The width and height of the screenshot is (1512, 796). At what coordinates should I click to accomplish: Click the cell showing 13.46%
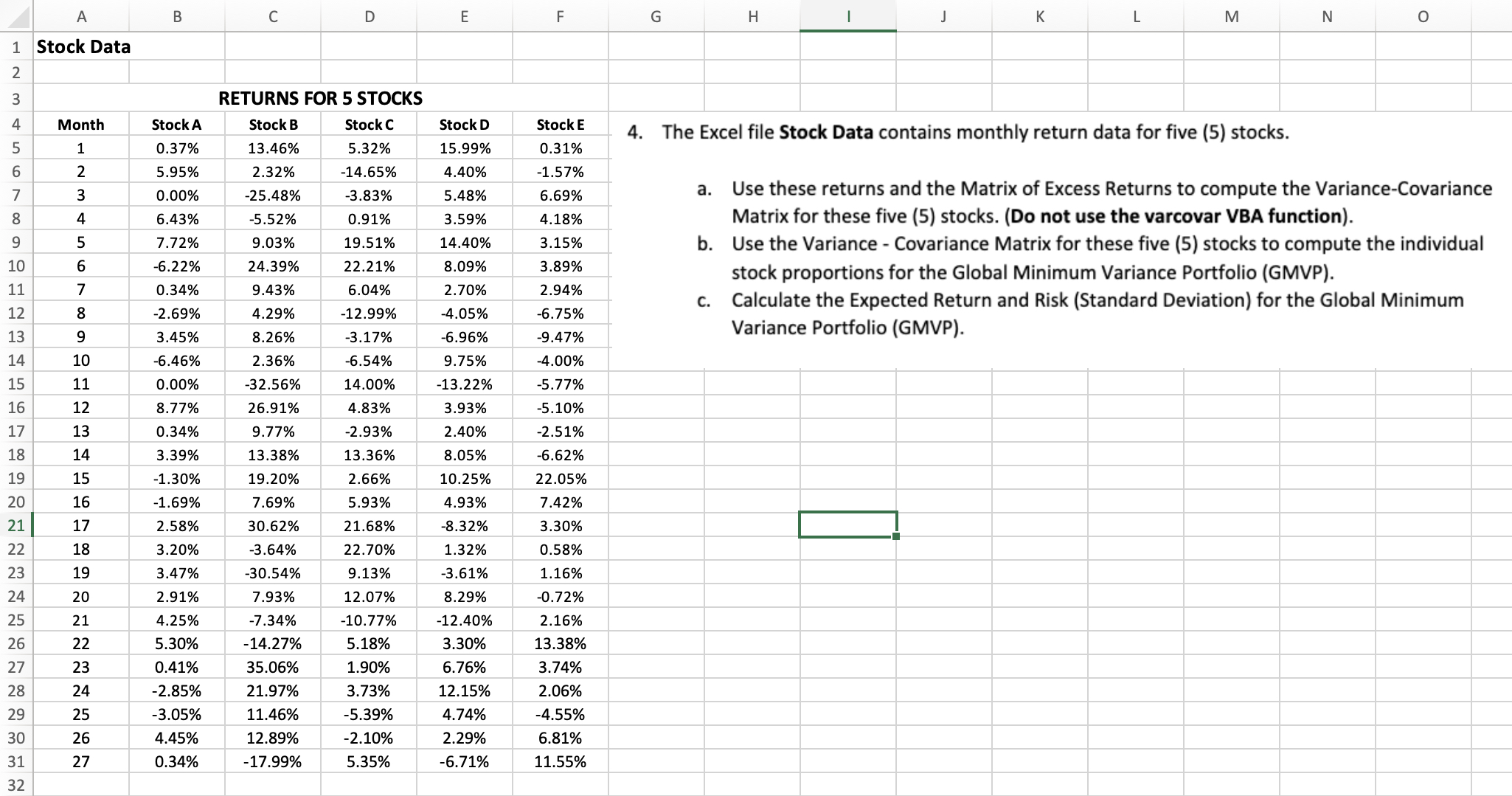pyautogui.click(x=274, y=148)
